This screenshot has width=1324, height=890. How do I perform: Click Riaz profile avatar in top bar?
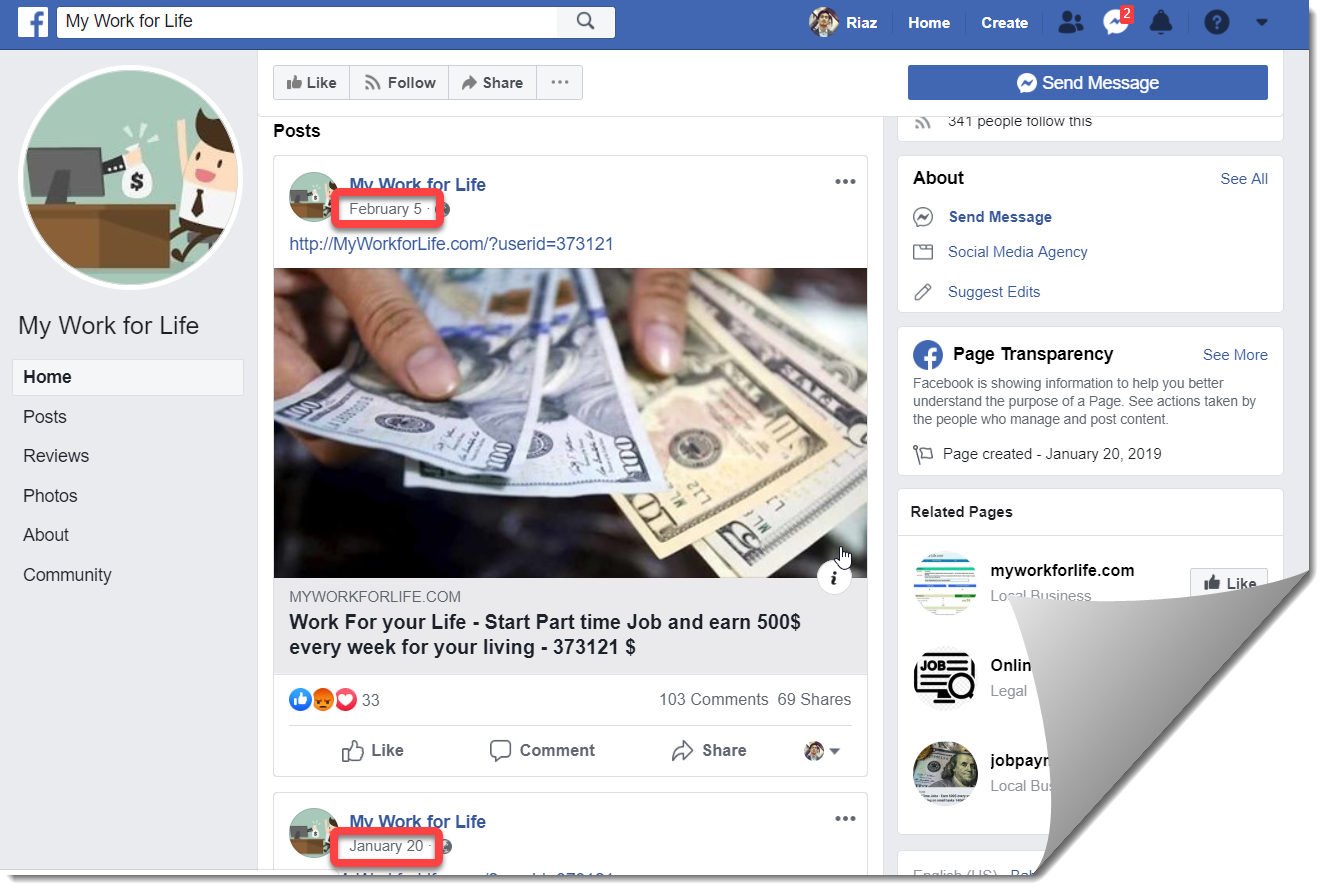point(823,22)
